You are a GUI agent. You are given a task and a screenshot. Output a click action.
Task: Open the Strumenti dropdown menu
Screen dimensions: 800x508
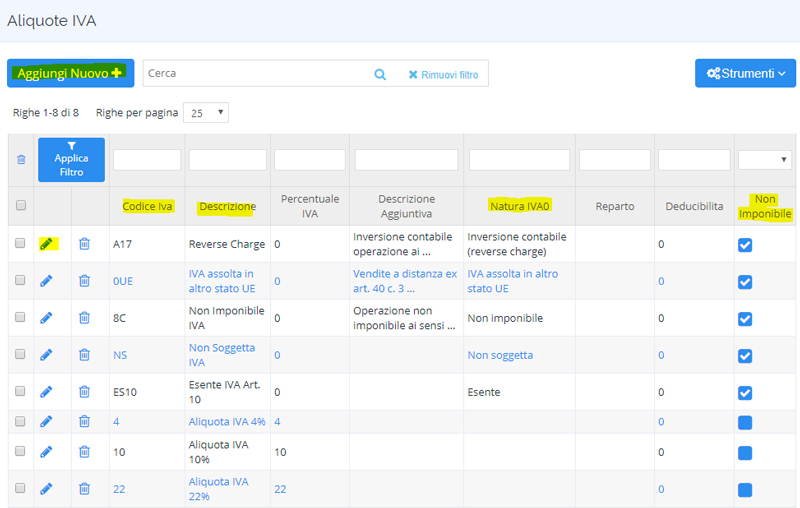[745, 73]
